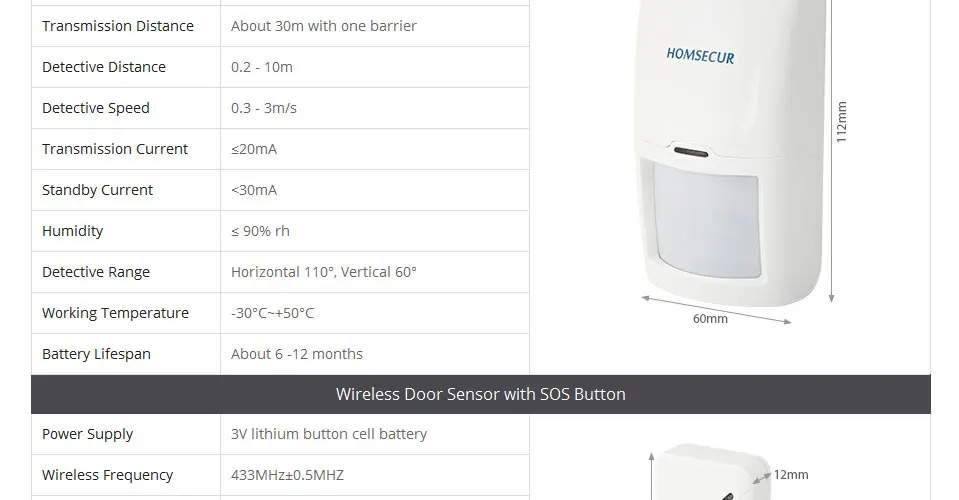Click the 60mm width dimension label

[710, 318]
